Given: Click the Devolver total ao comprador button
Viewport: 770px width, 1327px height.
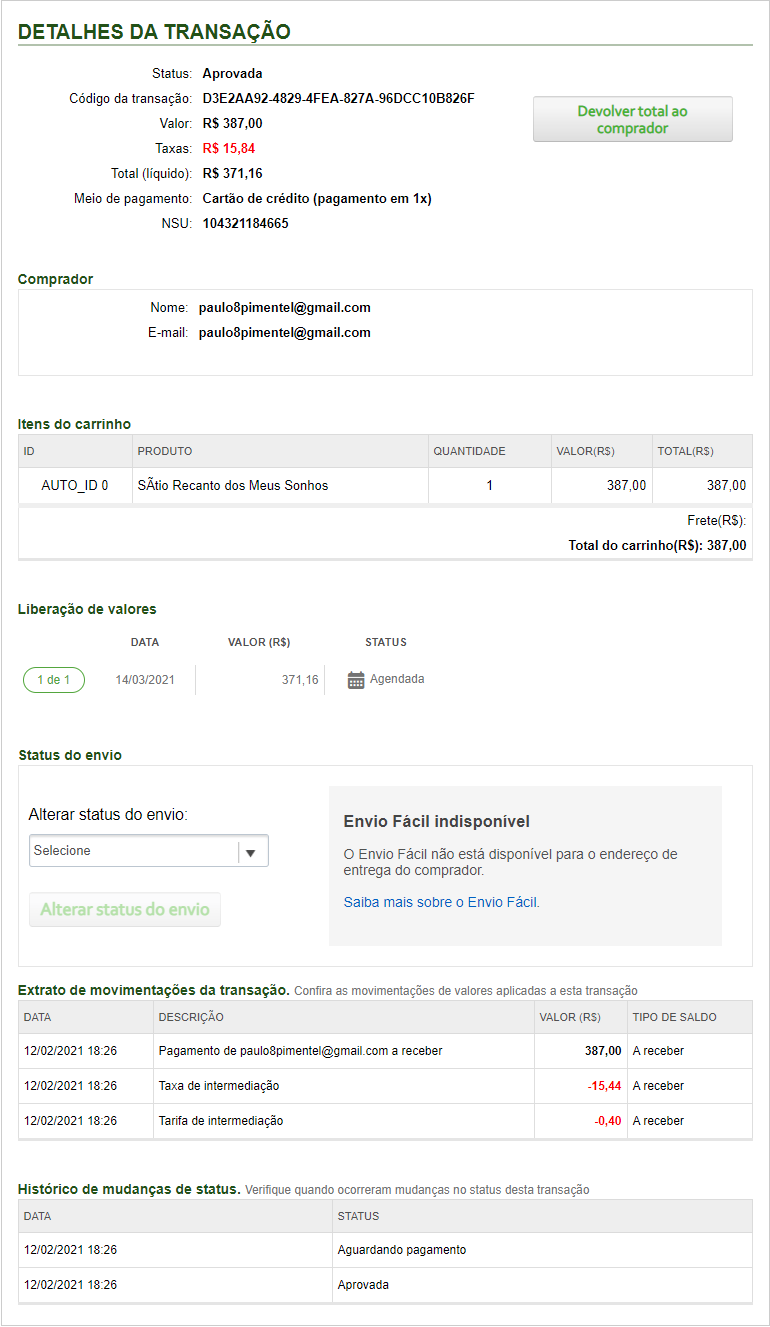Looking at the screenshot, I should coord(632,120).
